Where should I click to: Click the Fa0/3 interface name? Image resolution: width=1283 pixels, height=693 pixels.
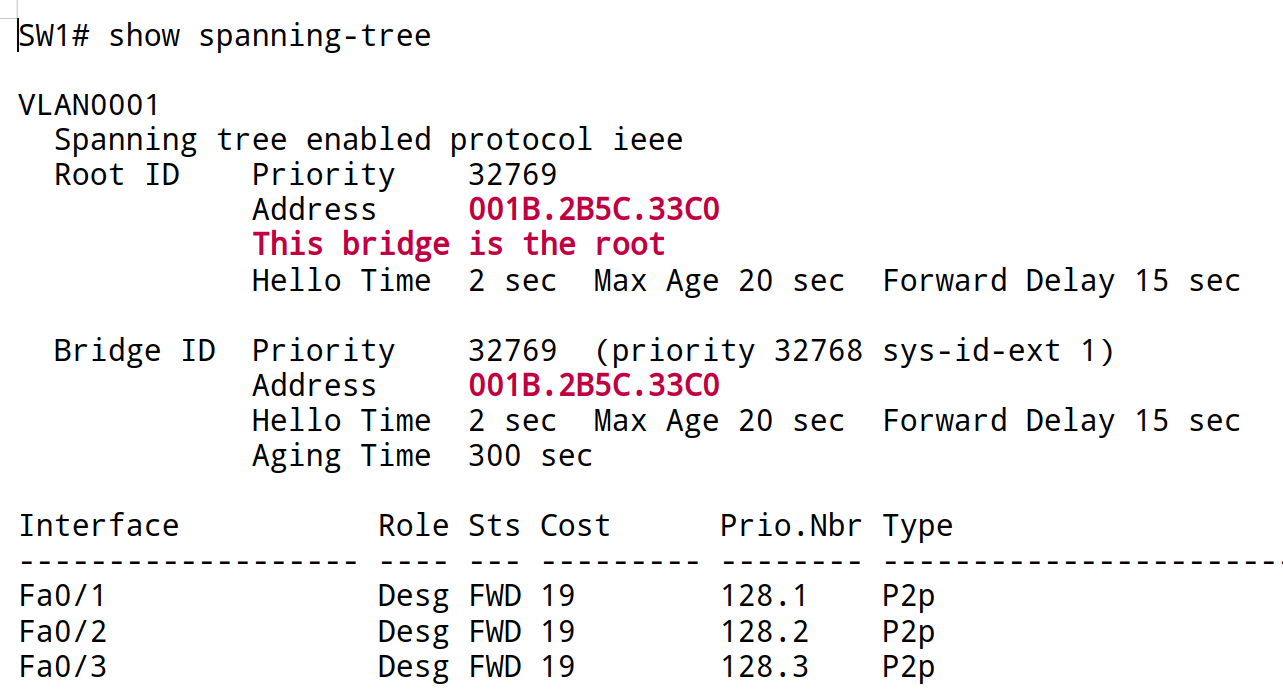coord(62,667)
